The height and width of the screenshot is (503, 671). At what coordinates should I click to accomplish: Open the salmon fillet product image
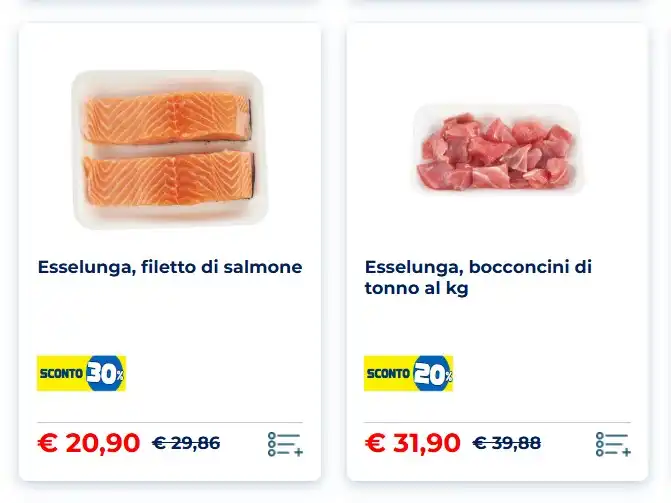pyautogui.click(x=170, y=149)
